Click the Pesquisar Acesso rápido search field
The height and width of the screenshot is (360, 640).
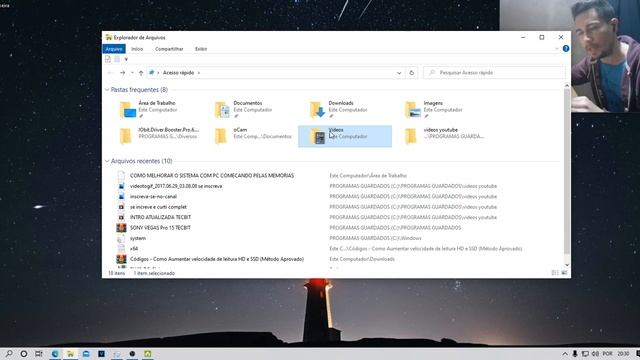pos(494,73)
